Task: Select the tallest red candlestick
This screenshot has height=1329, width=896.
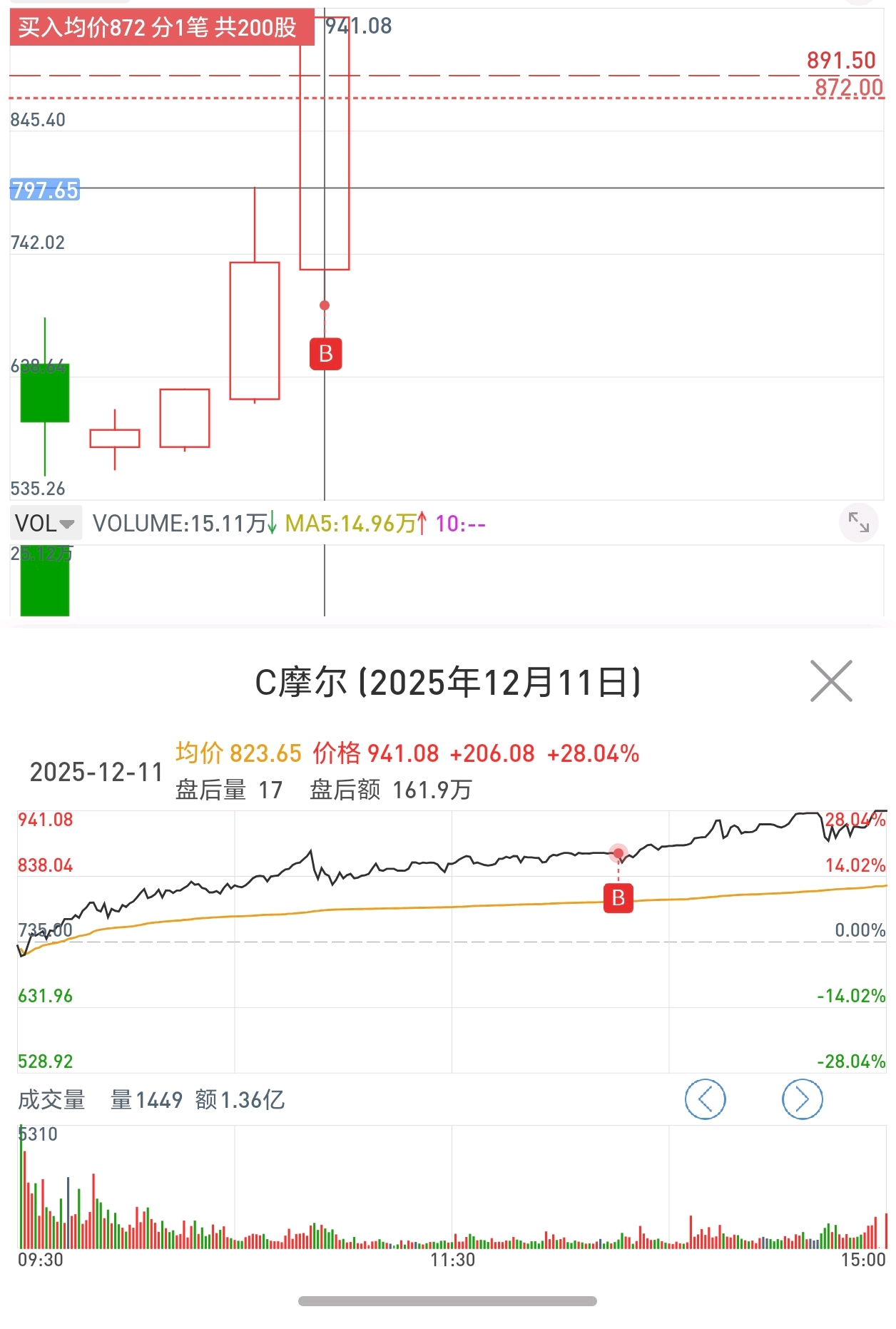Action: [x=325, y=143]
